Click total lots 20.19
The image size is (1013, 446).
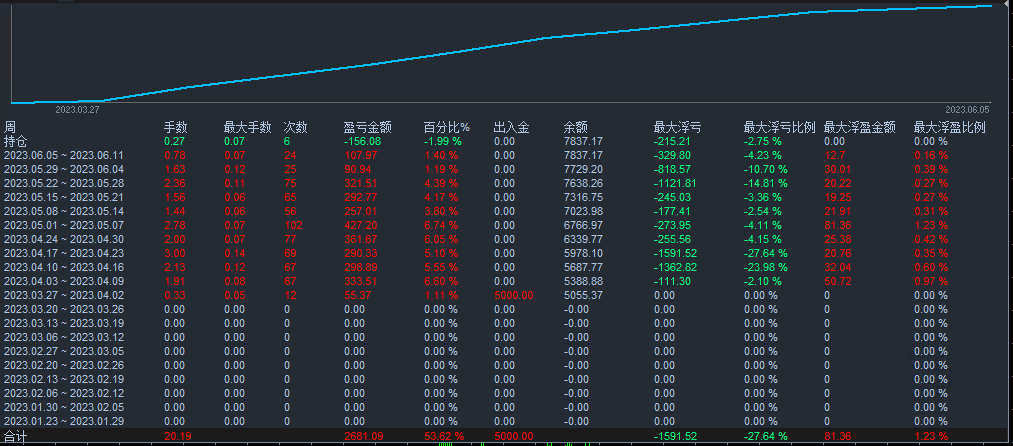point(177,436)
